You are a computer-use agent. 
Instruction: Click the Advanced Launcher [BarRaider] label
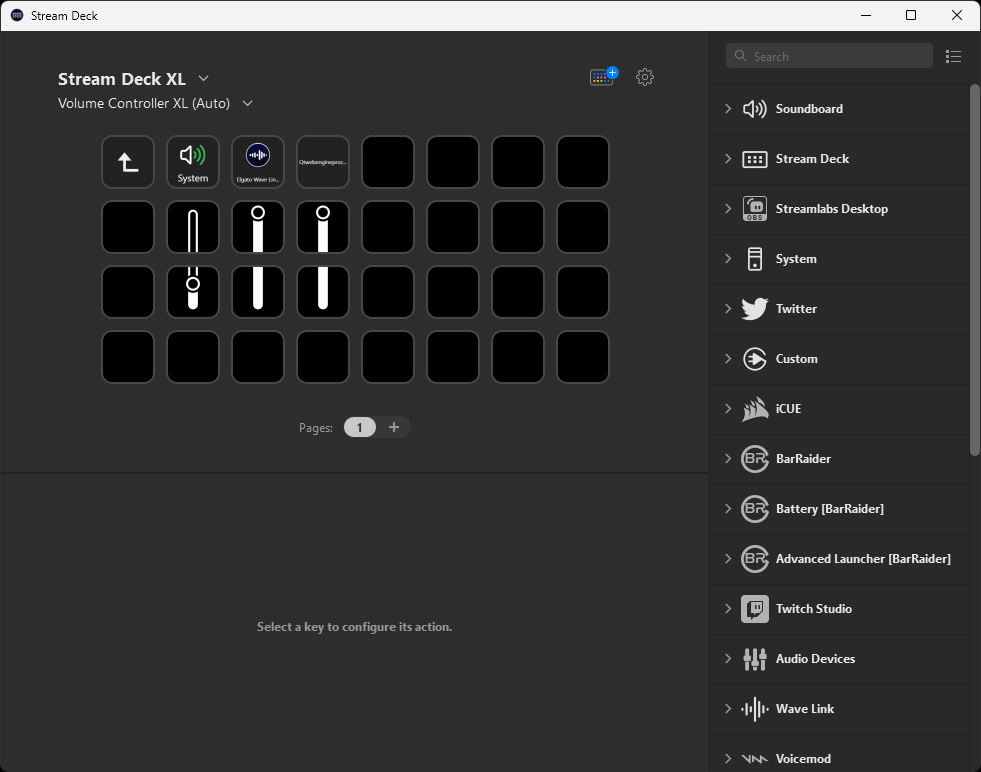pos(863,559)
